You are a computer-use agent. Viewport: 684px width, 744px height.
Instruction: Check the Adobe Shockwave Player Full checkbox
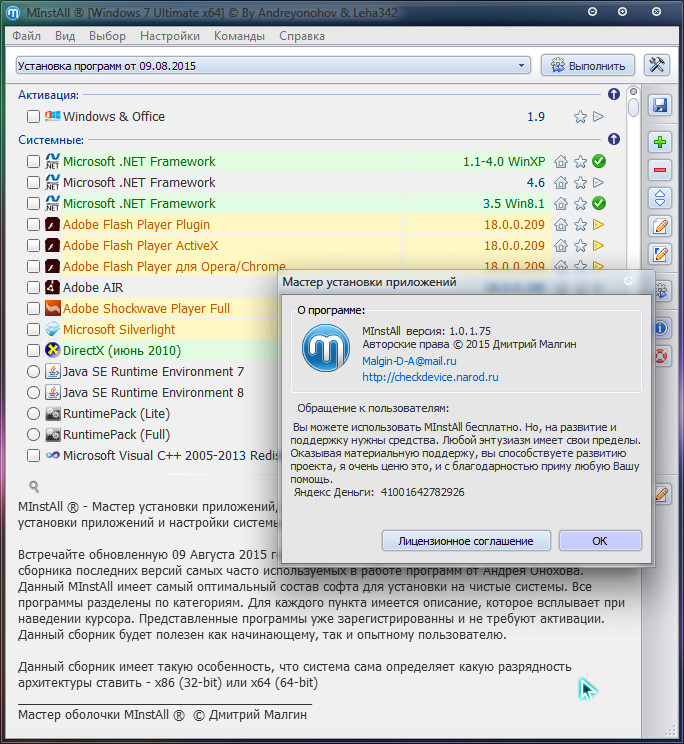(x=33, y=308)
